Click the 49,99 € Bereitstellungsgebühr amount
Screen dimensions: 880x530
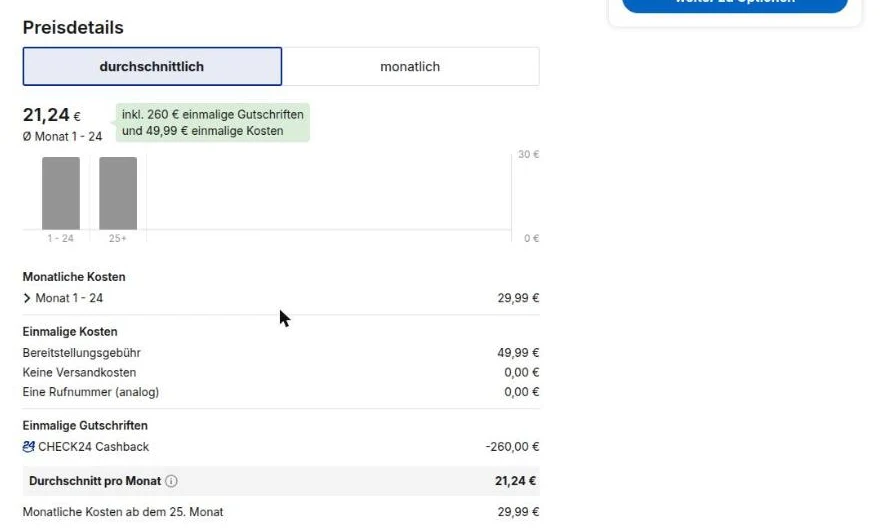coord(518,353)
